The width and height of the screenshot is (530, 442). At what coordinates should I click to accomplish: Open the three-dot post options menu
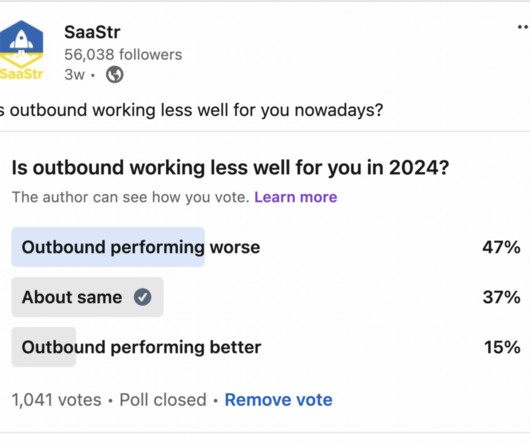coord(523,27)
